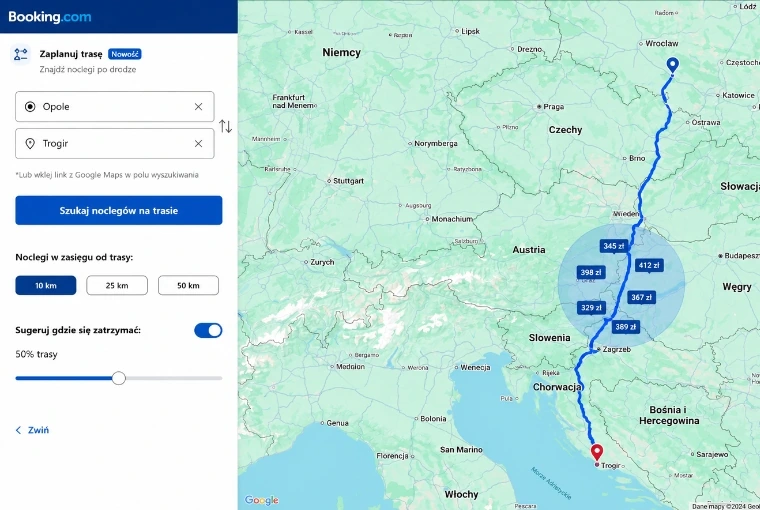The height and width of the screenshot is (510, 760).
Task: Click the Monachium city label on map
Action: (452, 219)
